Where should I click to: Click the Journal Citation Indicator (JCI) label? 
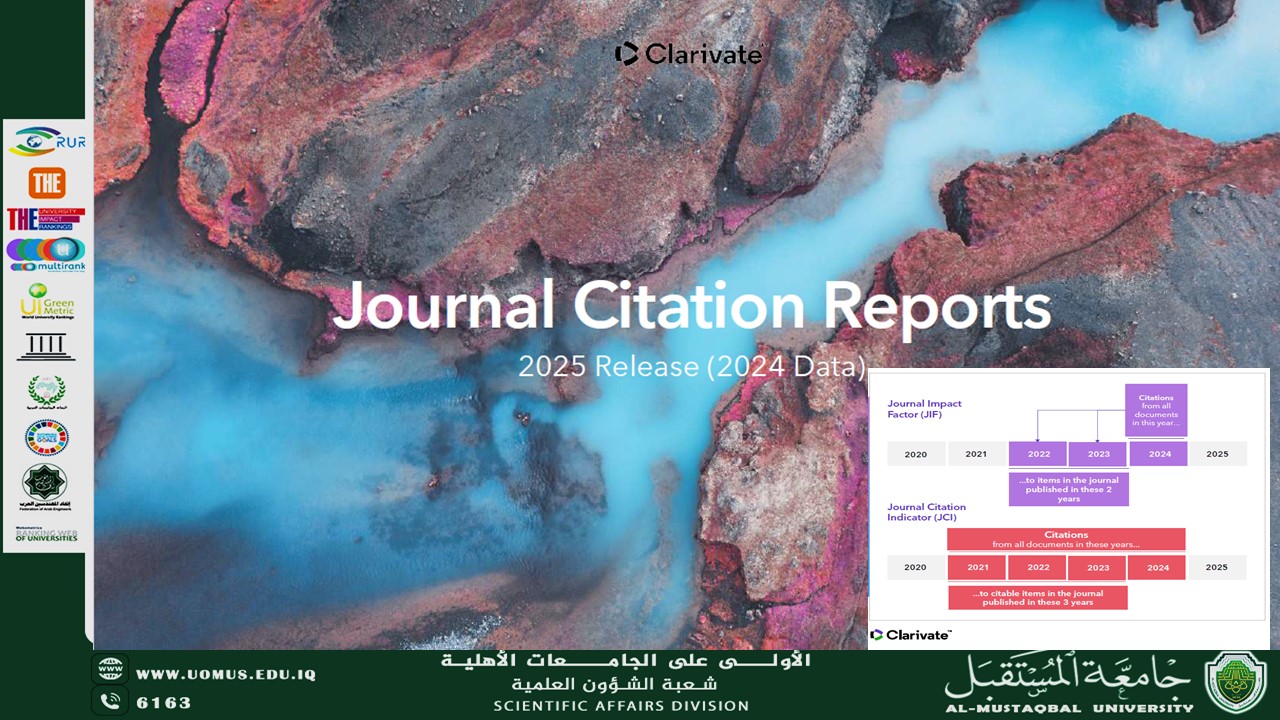[x=926, y=512]
